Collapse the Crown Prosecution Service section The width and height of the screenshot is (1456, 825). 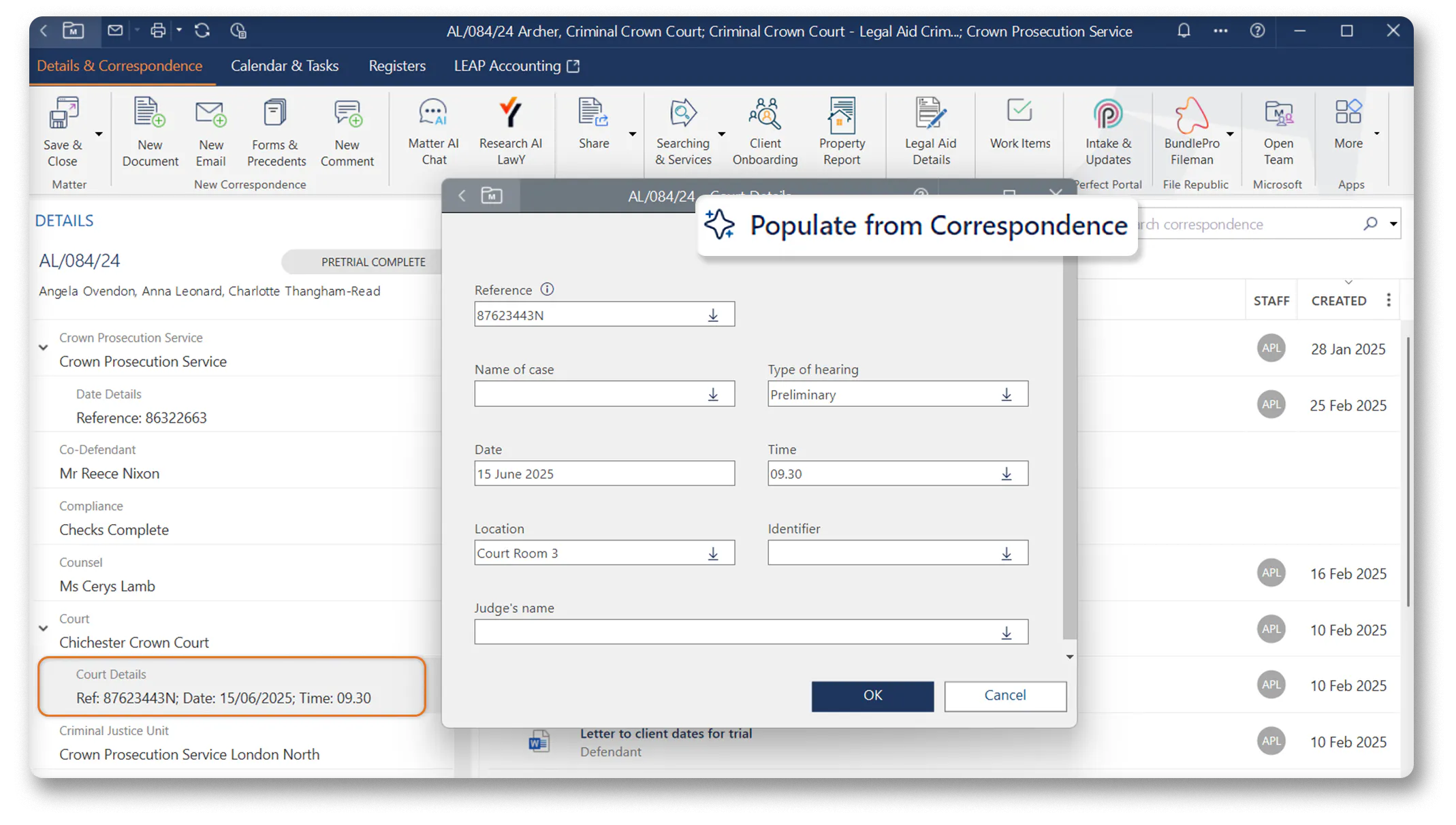(44, 348)
